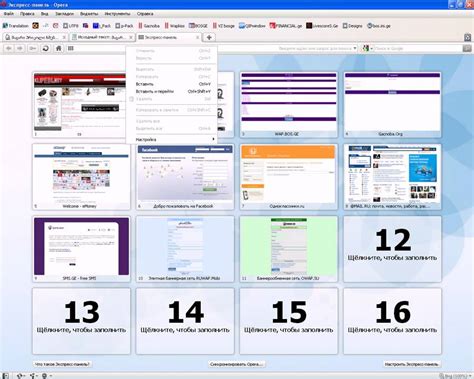
Task: Expand the address bar history dropdown arrow
Action: point(355,48)
